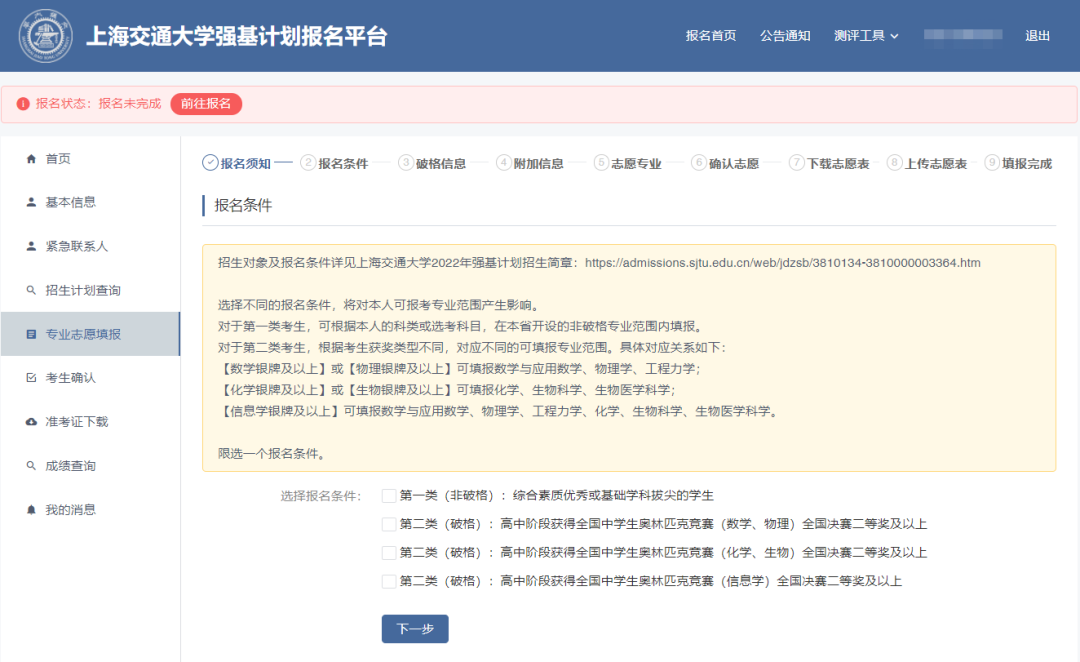
Task: Open 紧急联系人 via its sidebar icon
Action: click(30, 246)
